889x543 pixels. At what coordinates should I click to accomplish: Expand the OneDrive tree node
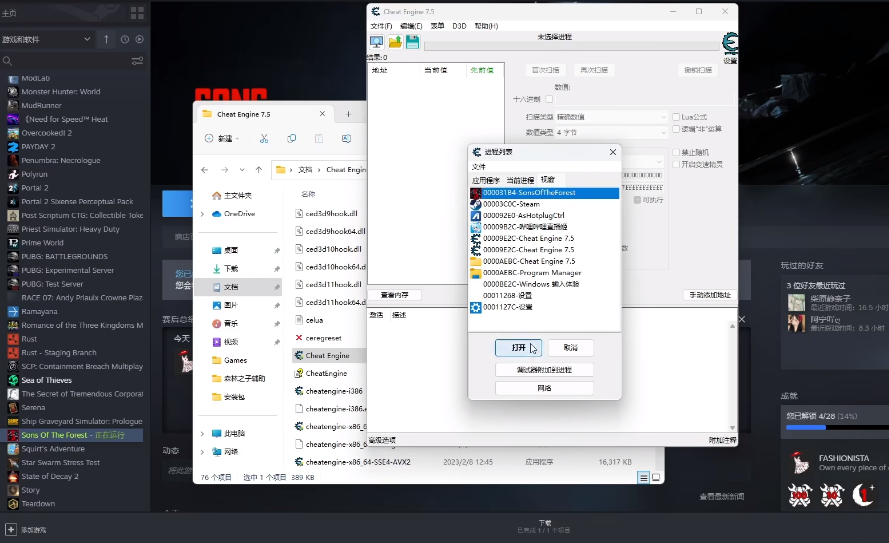point(202,214)
